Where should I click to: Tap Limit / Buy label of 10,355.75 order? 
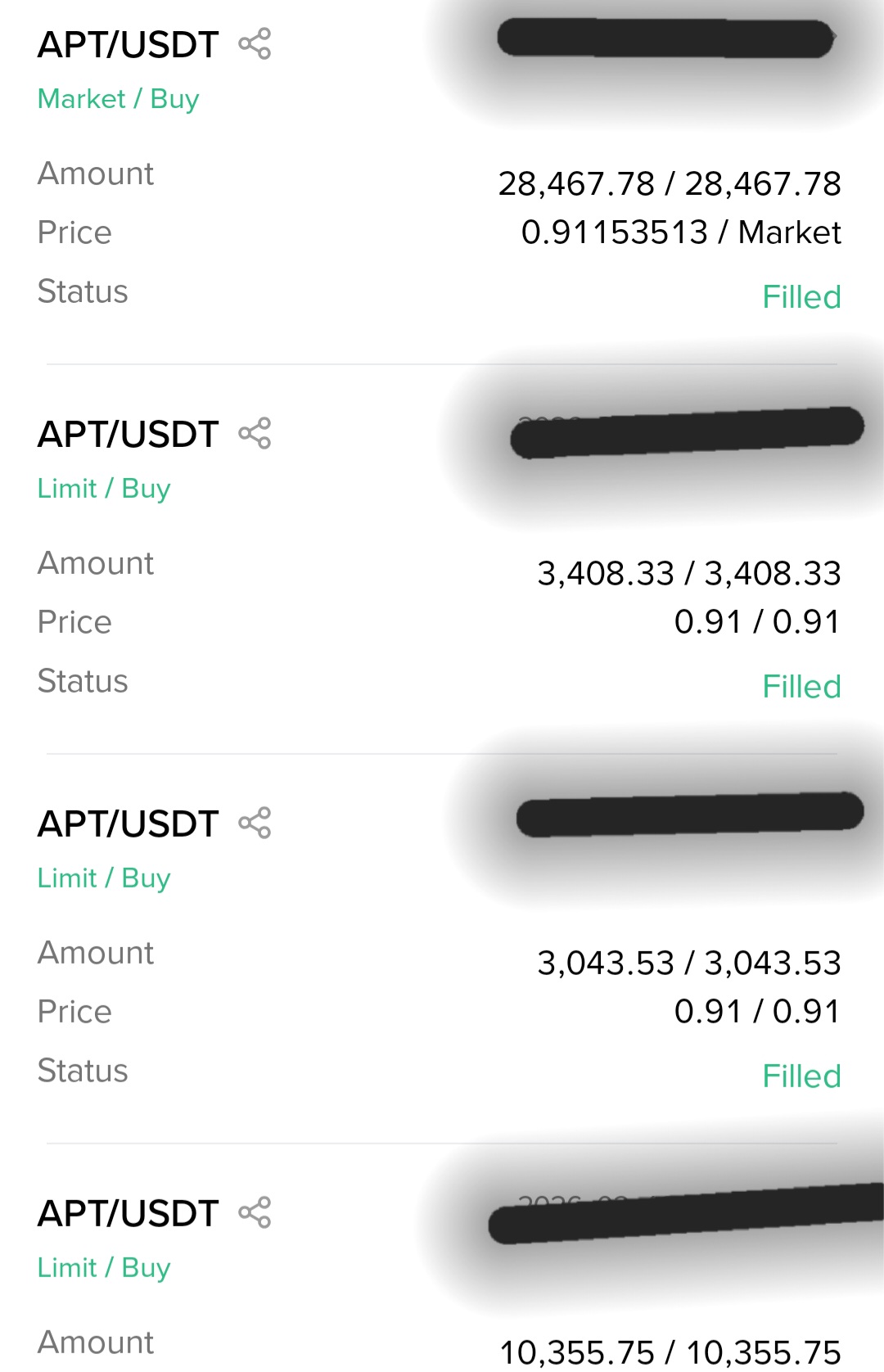click(x=104, y=1268)
